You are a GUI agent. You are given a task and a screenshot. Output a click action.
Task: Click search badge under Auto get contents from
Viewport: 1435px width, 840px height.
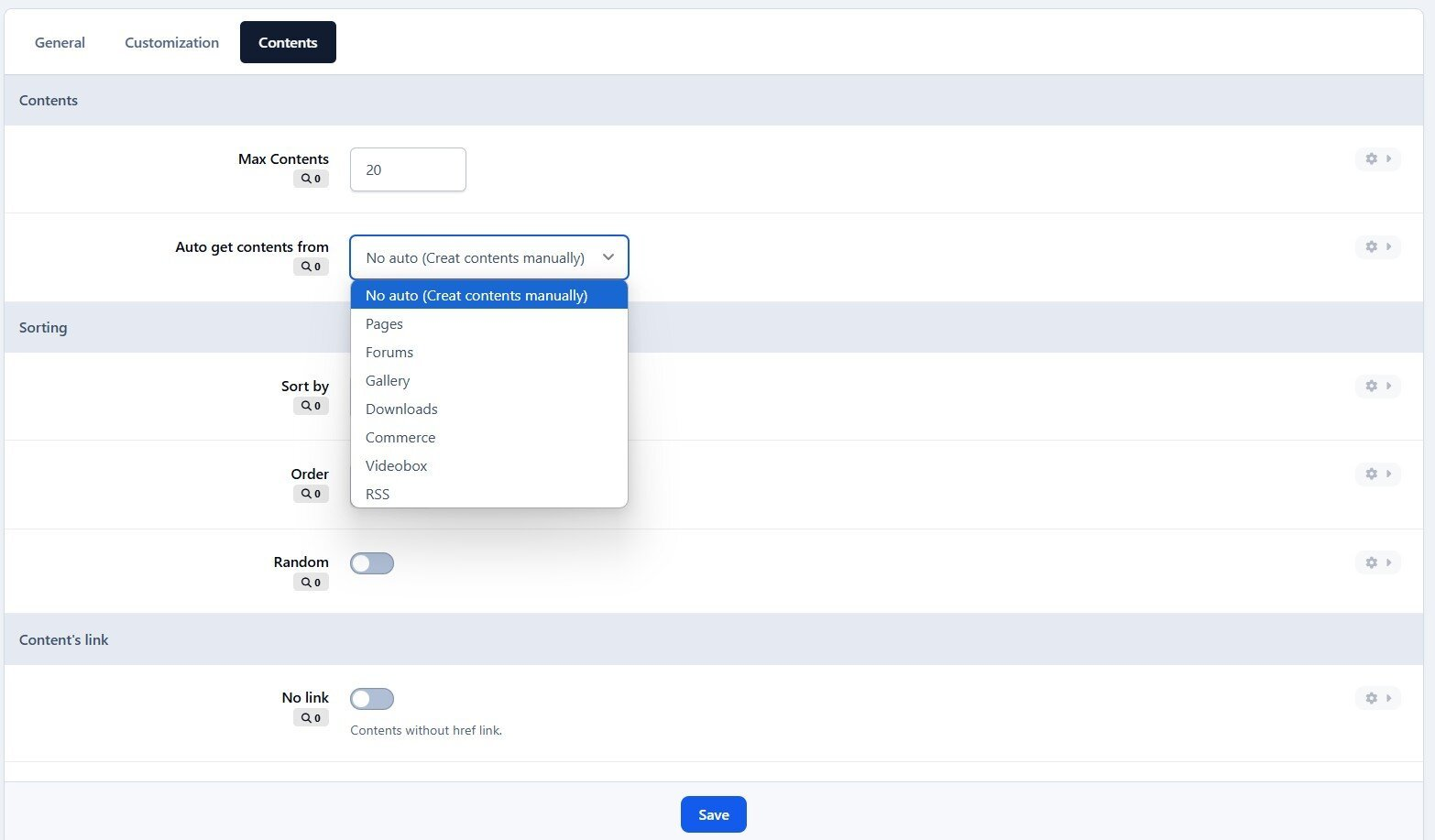pos(311,267)
